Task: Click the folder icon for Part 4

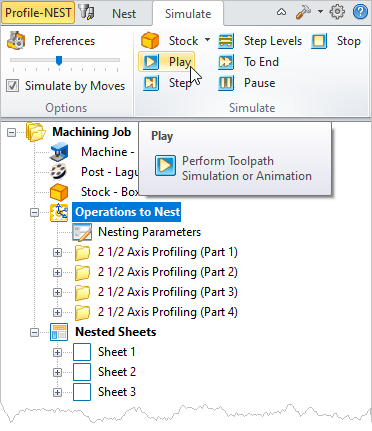Action: (x=82, y=312)
